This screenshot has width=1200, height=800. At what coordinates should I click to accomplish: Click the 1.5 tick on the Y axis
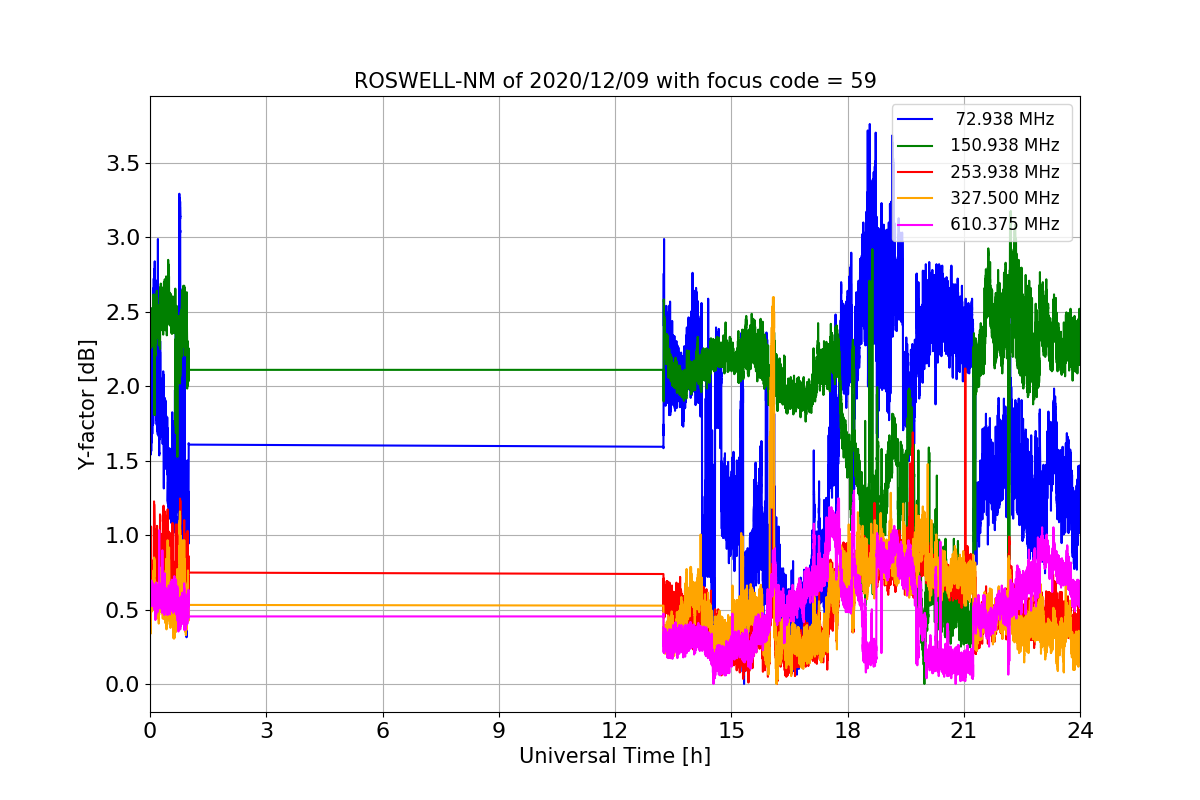[123, 461]
